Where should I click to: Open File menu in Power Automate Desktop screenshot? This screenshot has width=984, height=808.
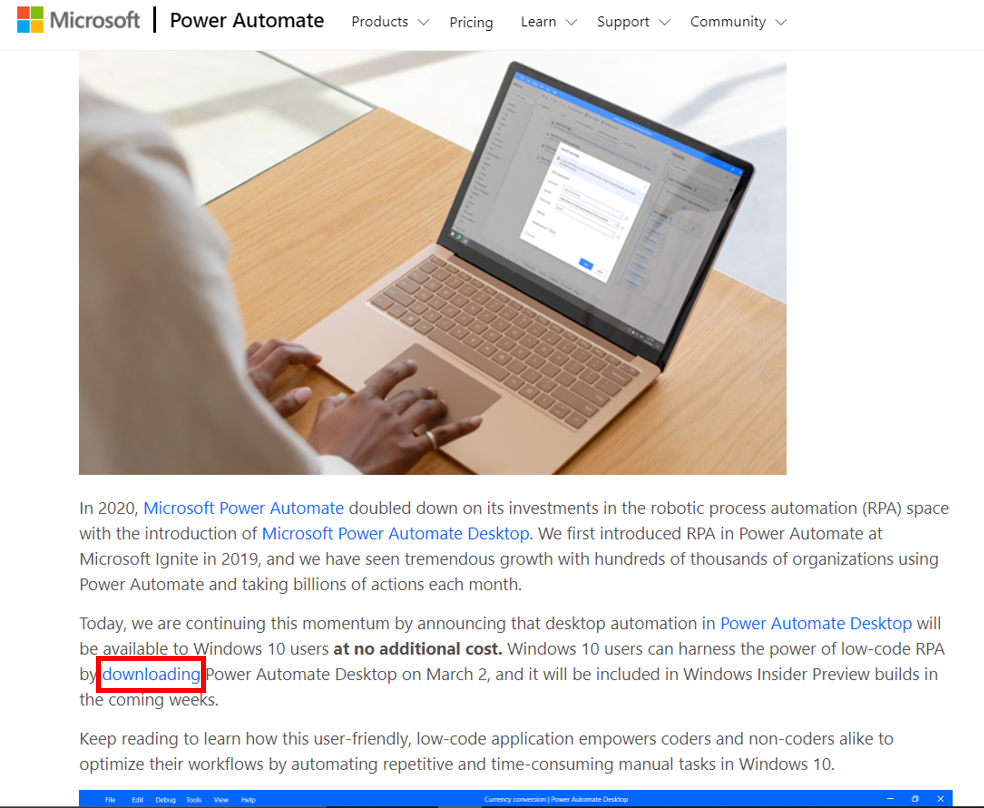[x=110, y=800]
